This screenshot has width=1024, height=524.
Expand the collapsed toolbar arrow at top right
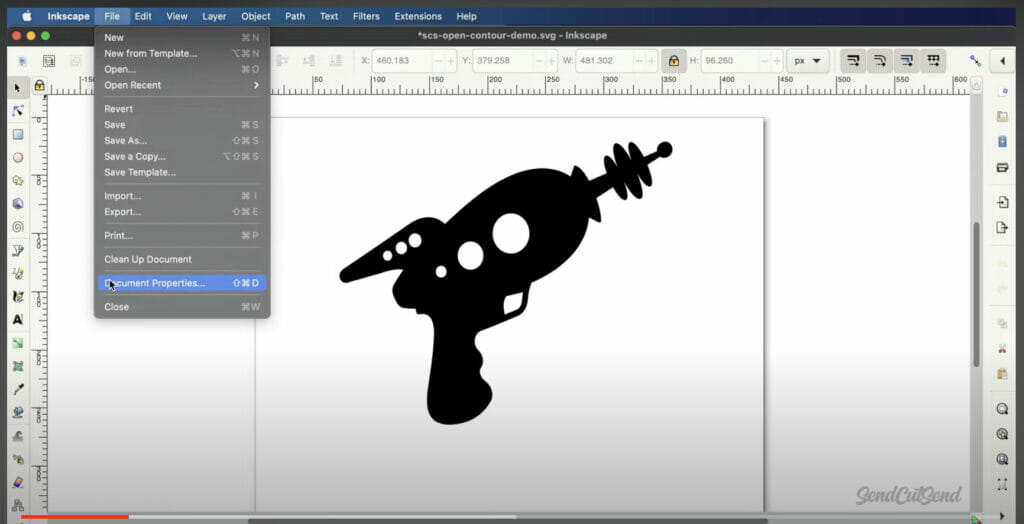tap(1002, 61)
